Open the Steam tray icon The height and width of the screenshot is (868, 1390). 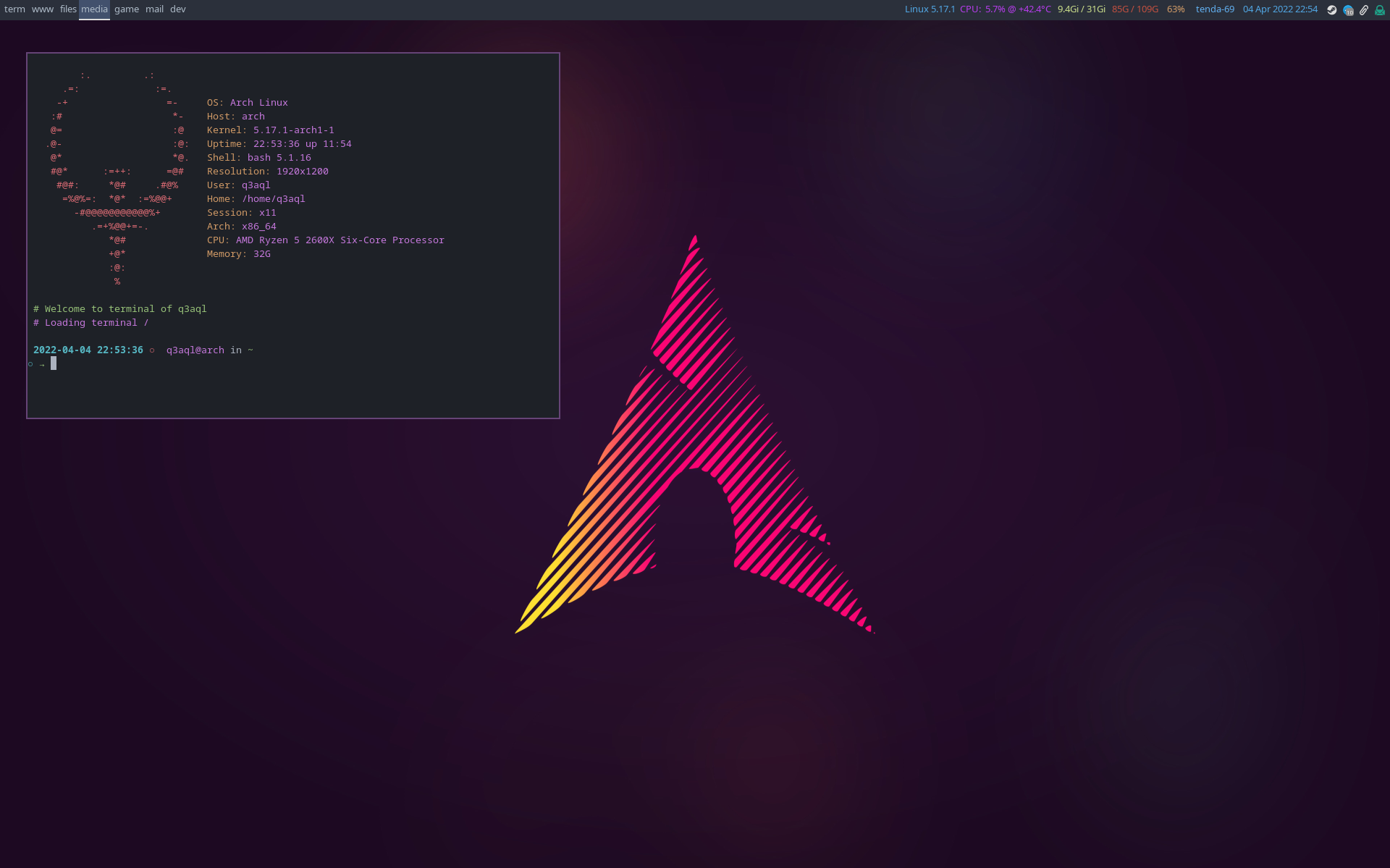pyautogui.click(x=1331, y=10)
